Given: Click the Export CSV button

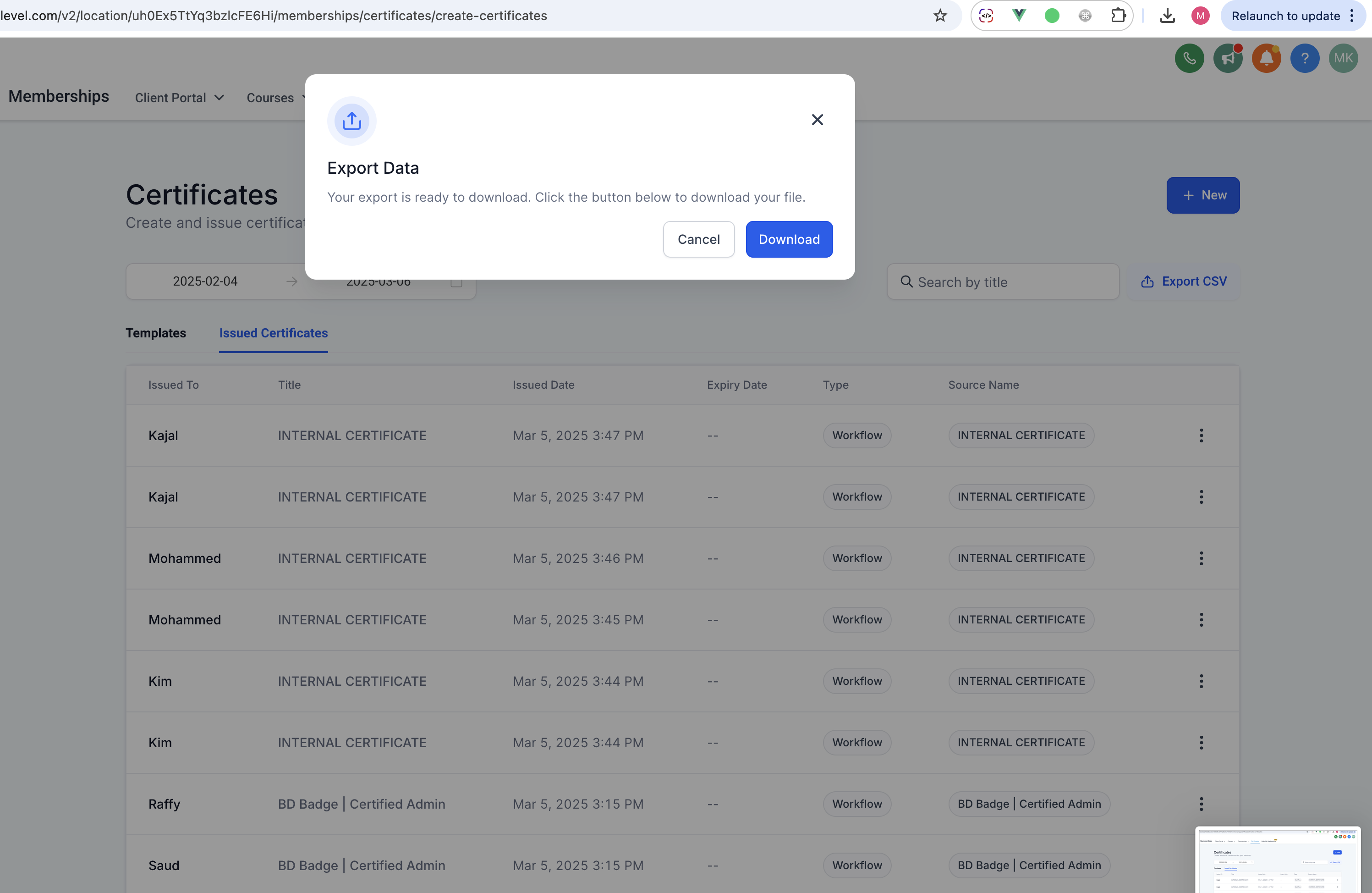Looking at the screenshot, I should pos(1184,281).
